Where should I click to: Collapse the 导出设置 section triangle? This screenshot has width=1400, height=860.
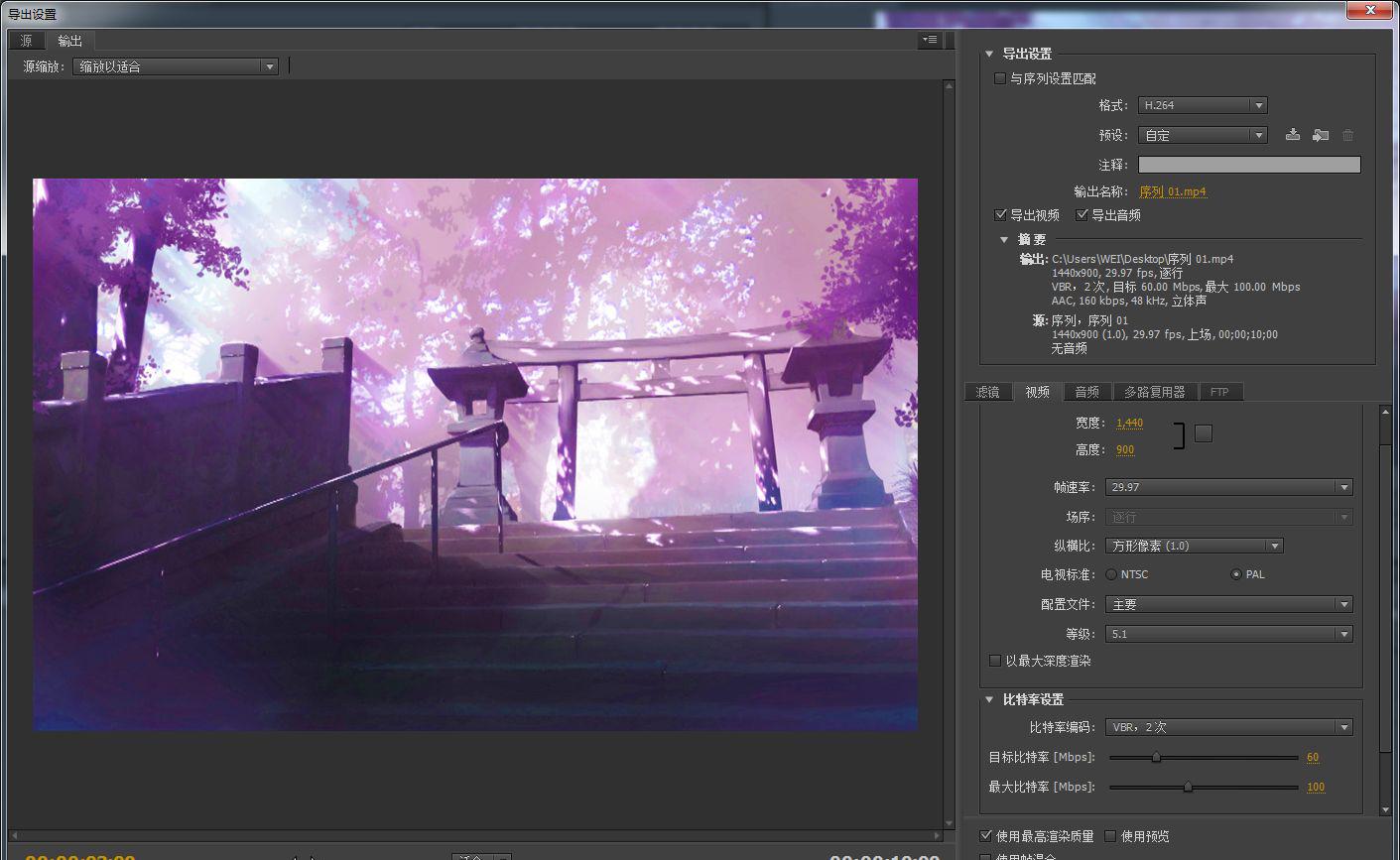[989, 54]
